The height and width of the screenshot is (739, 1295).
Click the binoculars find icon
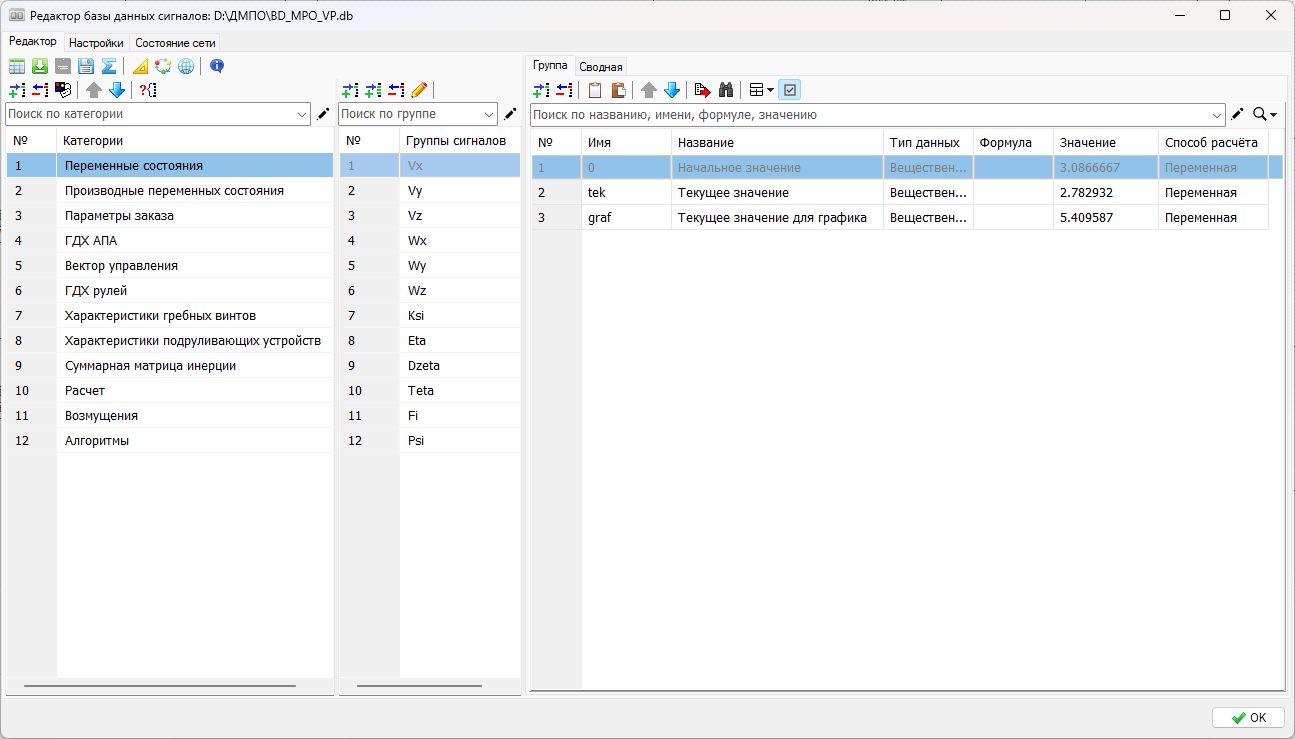click(x=726, y=90)
